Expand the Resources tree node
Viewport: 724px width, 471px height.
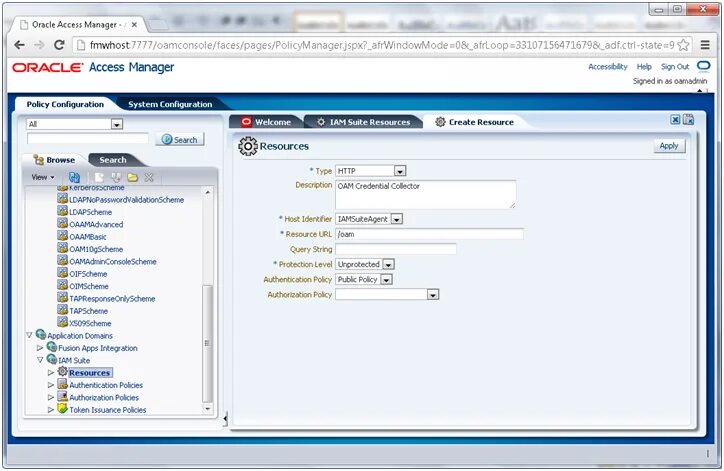tap(51, 372)
